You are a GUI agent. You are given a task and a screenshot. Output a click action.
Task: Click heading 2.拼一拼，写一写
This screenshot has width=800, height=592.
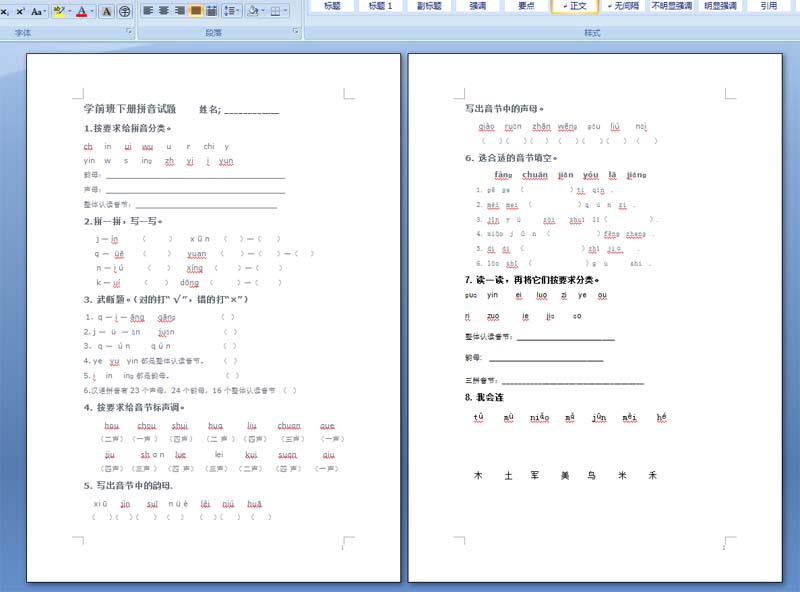point(122,221)
